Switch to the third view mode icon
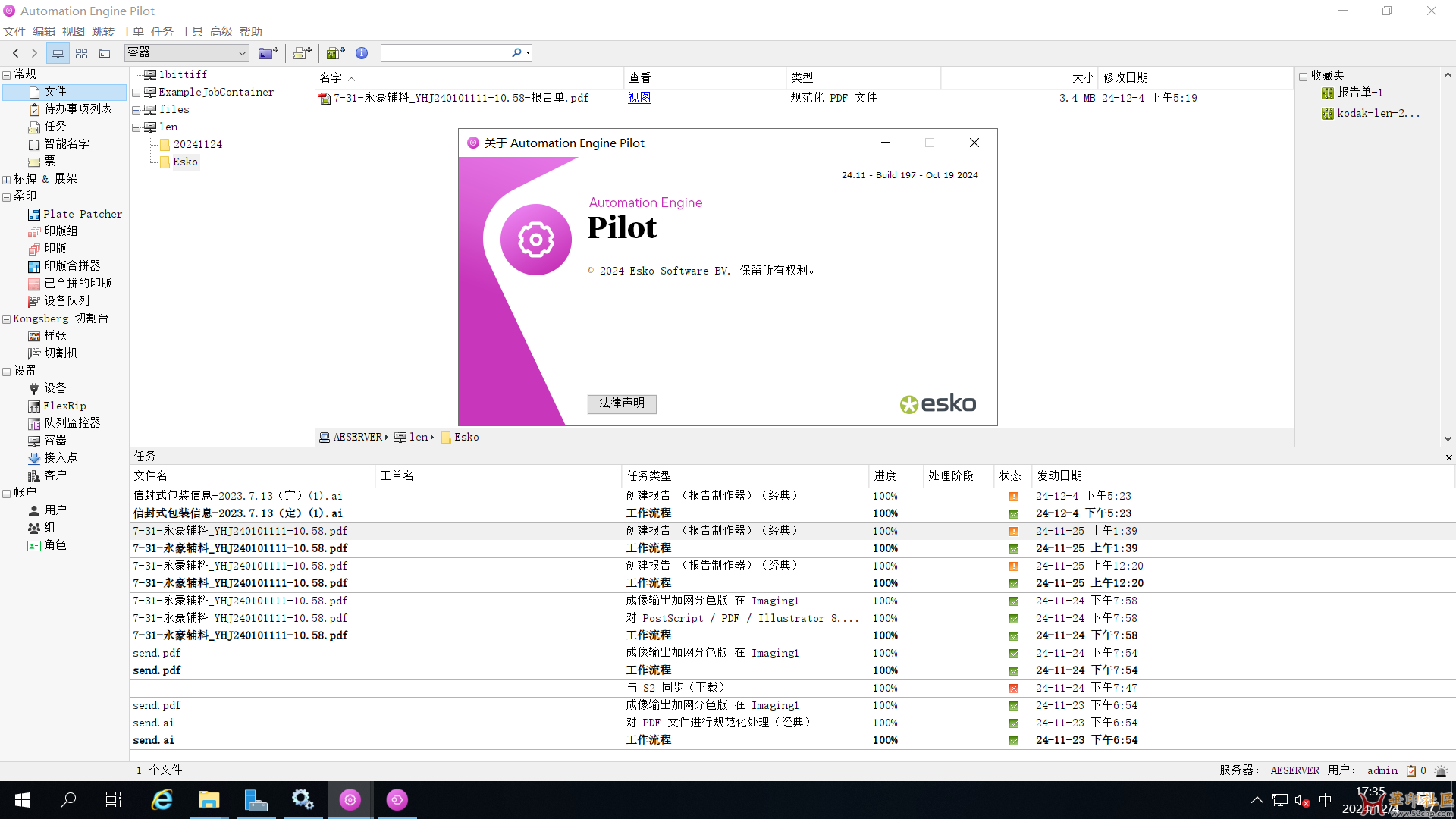This screenshot has height=819, width=1456. coord(105,53)
